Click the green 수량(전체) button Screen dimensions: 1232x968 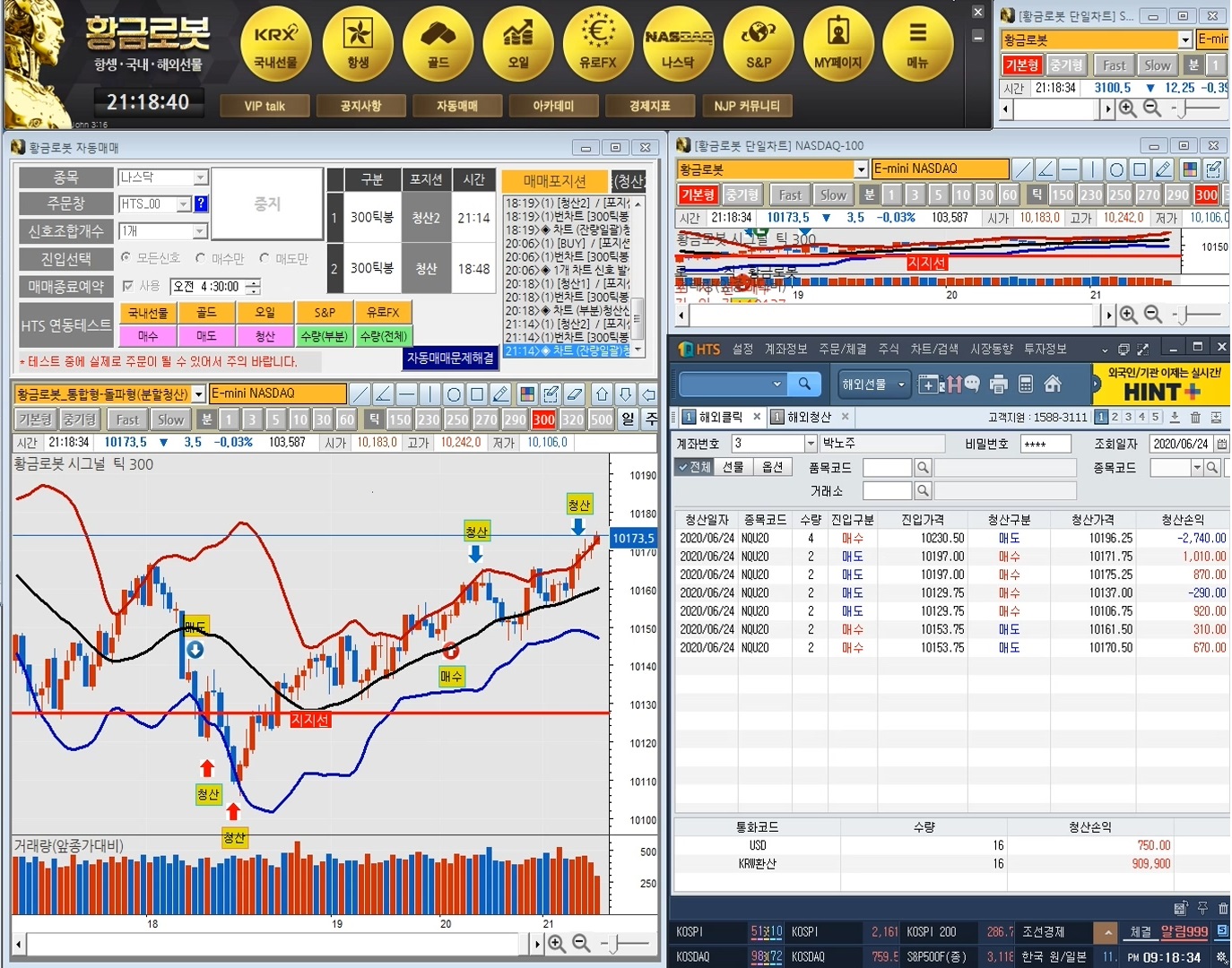[384, 336]
